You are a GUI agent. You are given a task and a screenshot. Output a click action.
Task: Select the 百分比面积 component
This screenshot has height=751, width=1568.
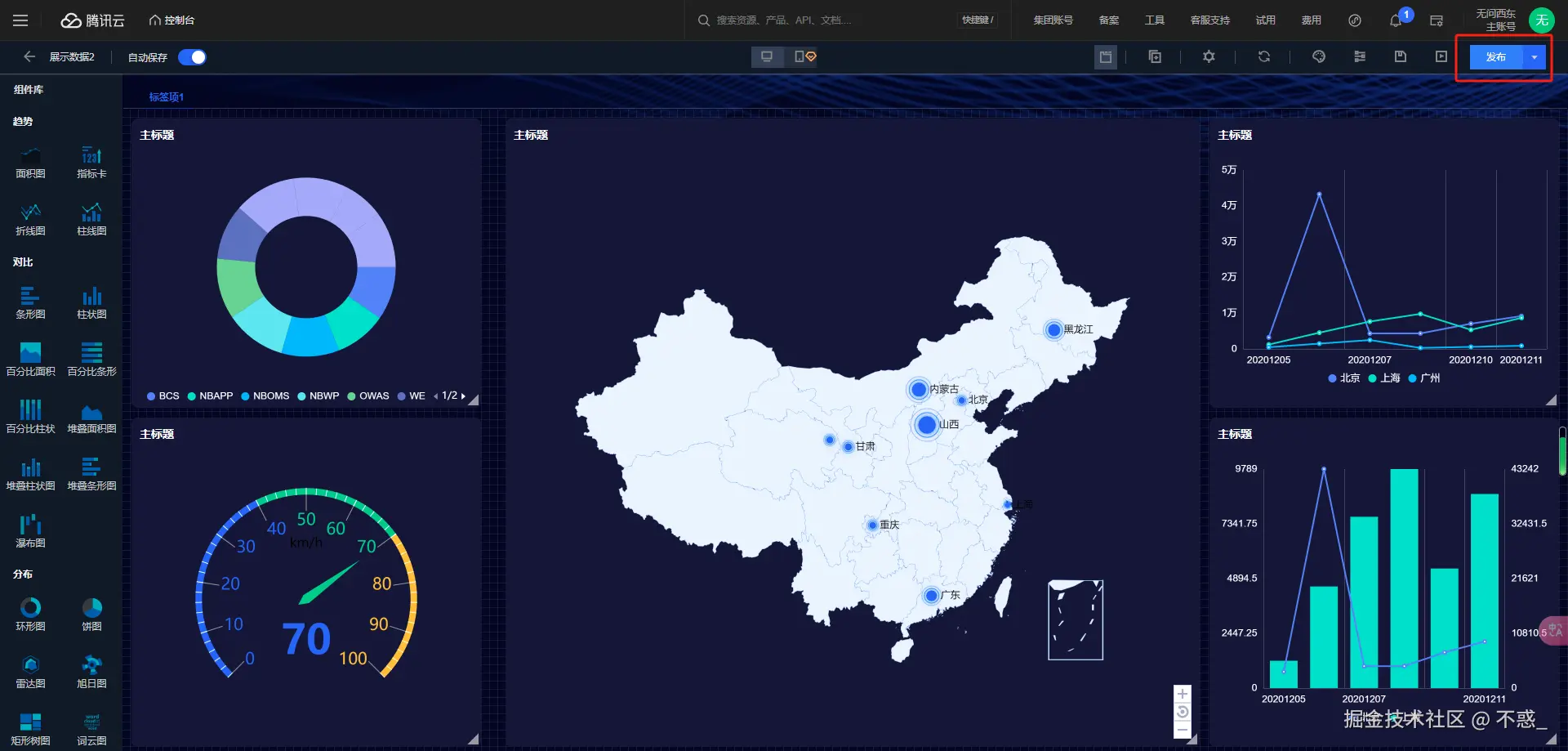point(30,360)
